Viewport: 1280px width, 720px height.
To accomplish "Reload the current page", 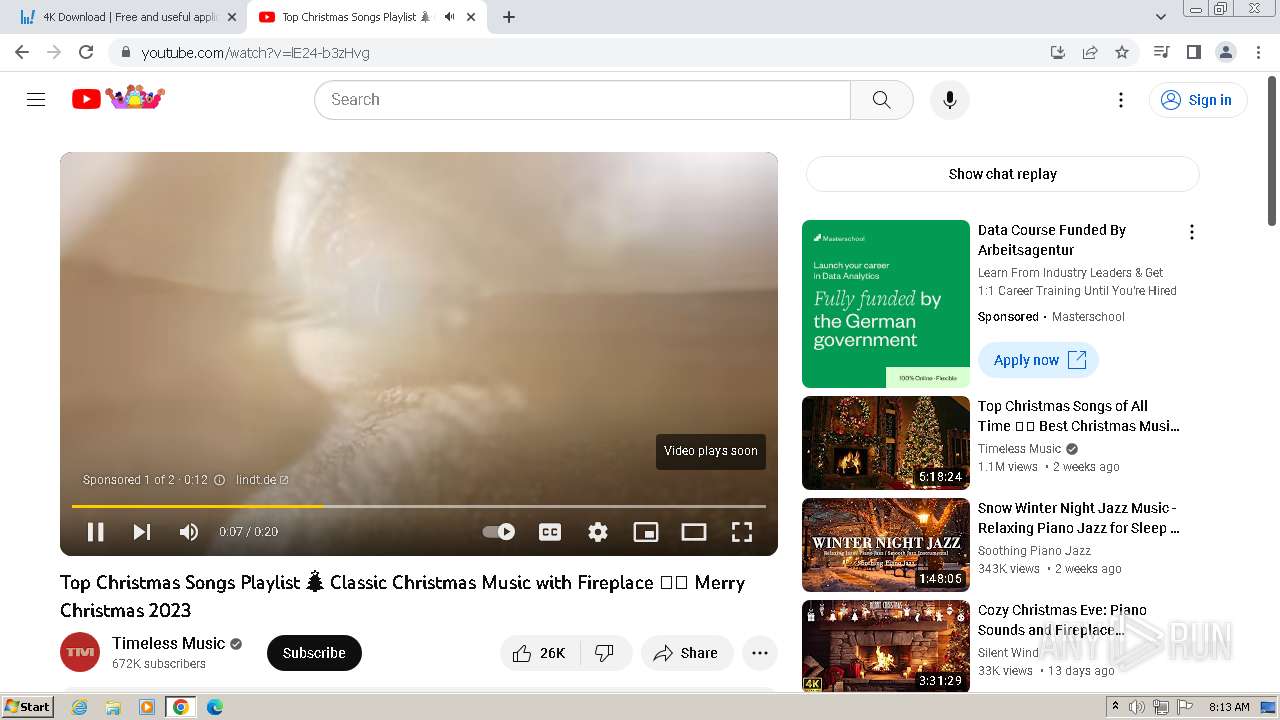I will click(86, 52).
